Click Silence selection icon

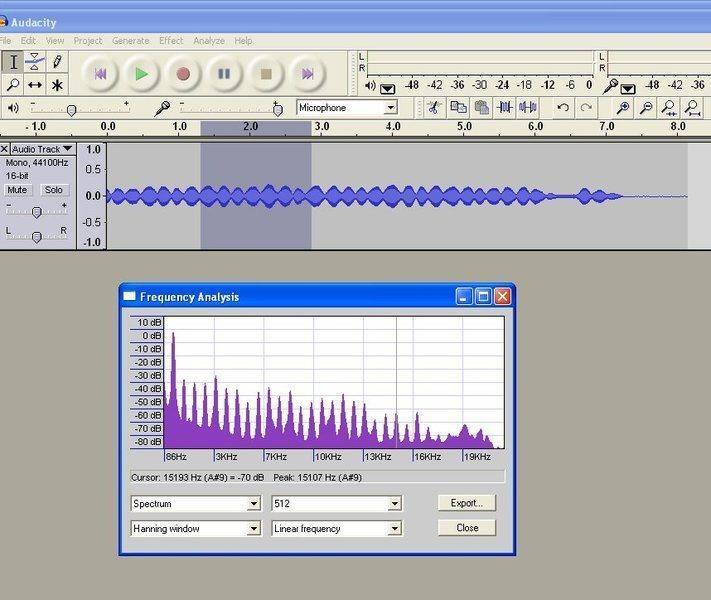click(528, 107)
